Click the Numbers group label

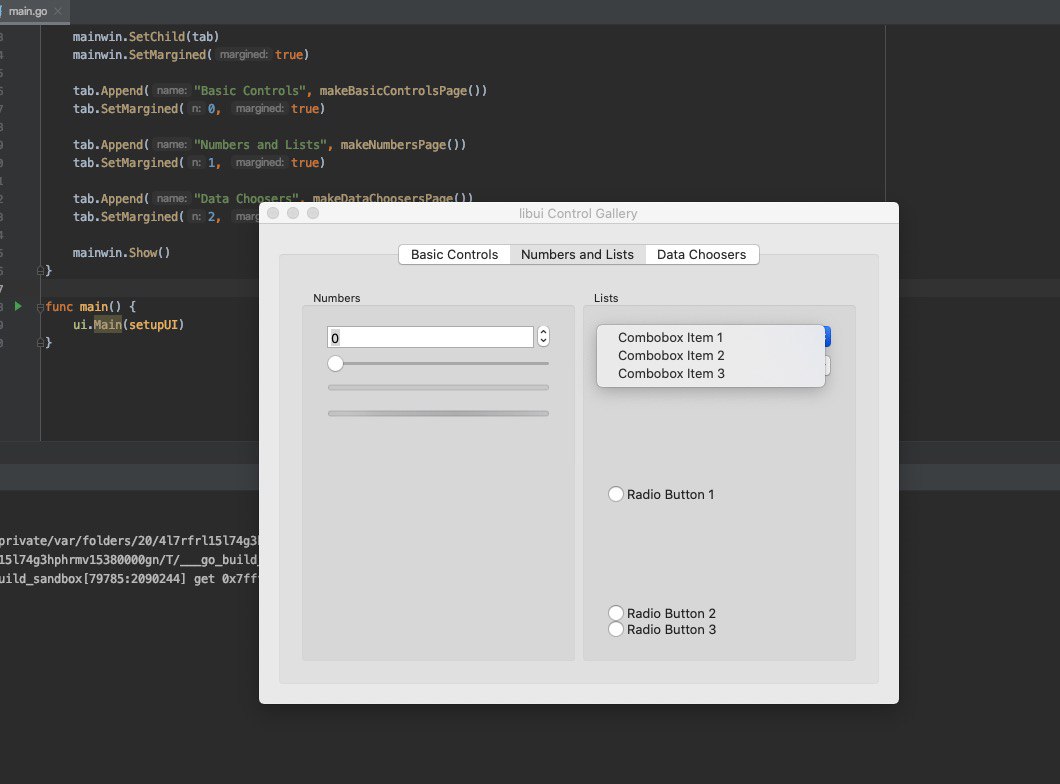pos(337,298)
